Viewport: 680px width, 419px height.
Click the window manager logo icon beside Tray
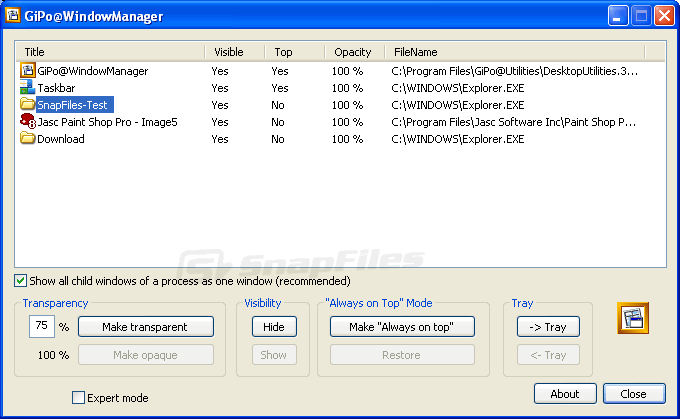tap(633, 318)
